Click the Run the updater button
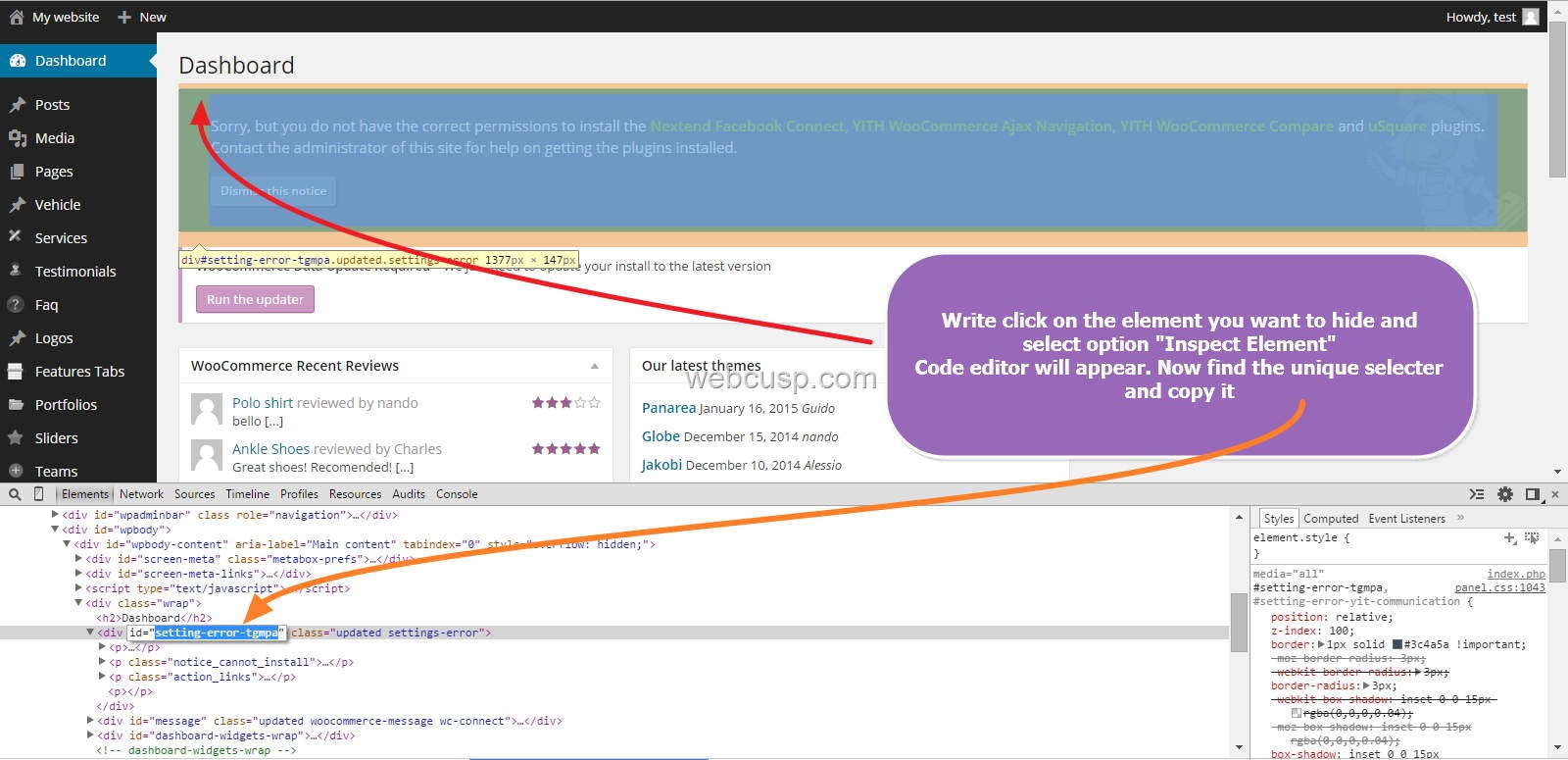 click(x=255, y=299)
